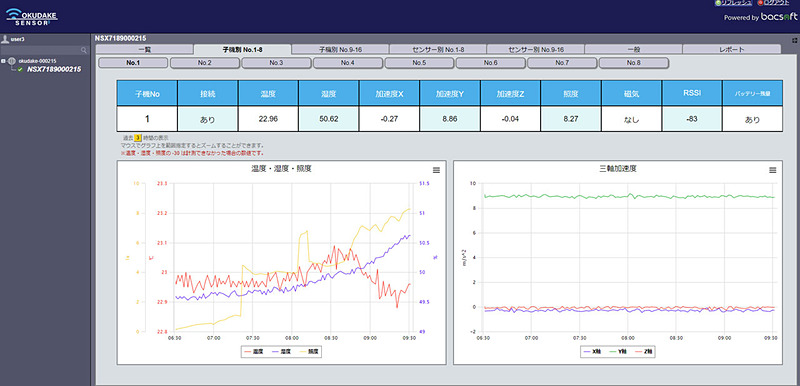Click the yellow 3 hours display field
The width and height of the screenshot is (800, 386).
138,138
